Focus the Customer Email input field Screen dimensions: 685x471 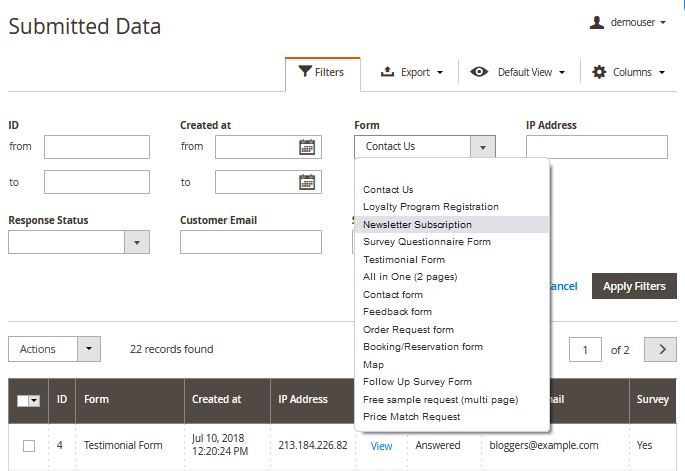click(250, 242)
